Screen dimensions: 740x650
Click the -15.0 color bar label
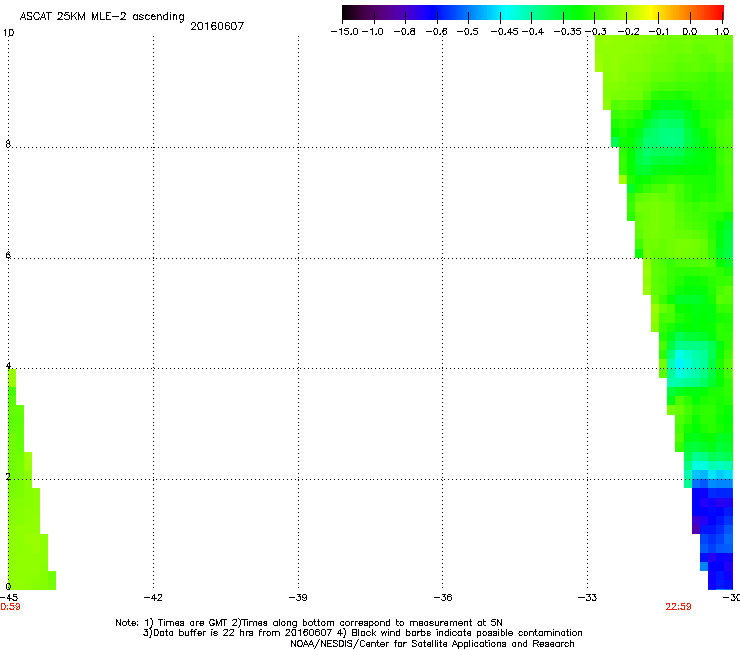(345, 32)
